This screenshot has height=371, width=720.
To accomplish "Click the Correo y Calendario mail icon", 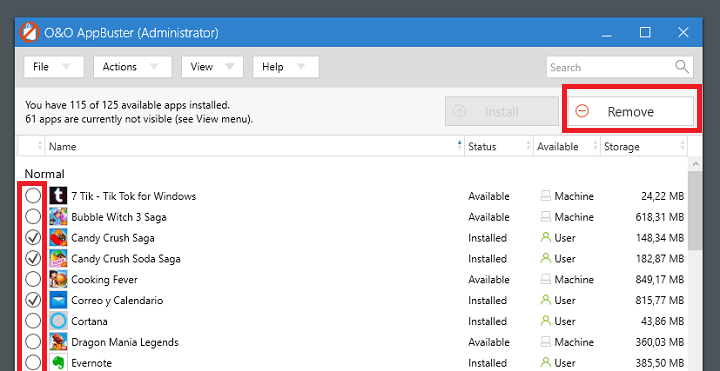I will pos(58,300).
